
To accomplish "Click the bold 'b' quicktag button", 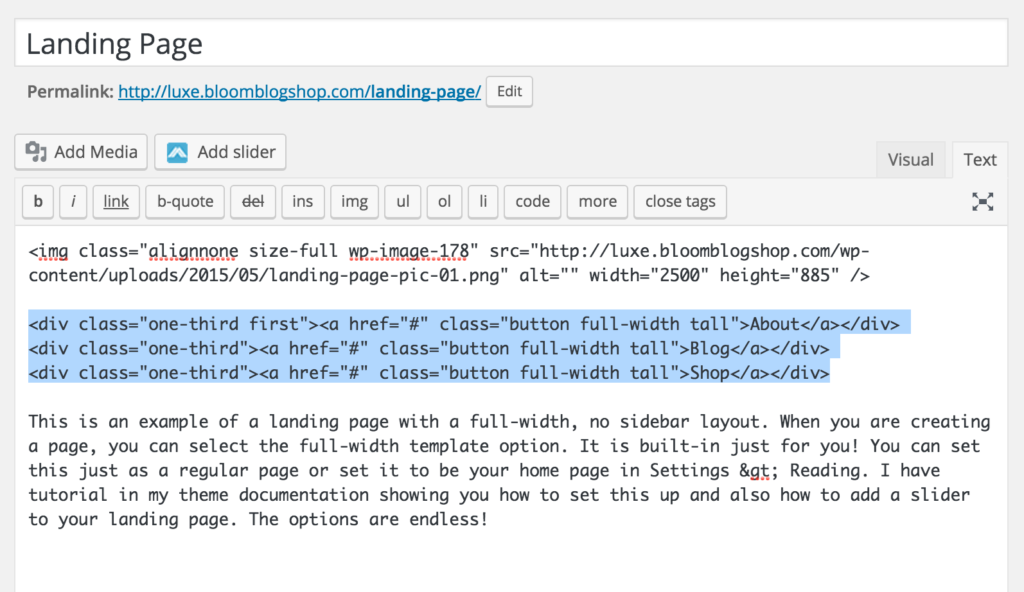I will pyautogui.click(x=38, y=201).
